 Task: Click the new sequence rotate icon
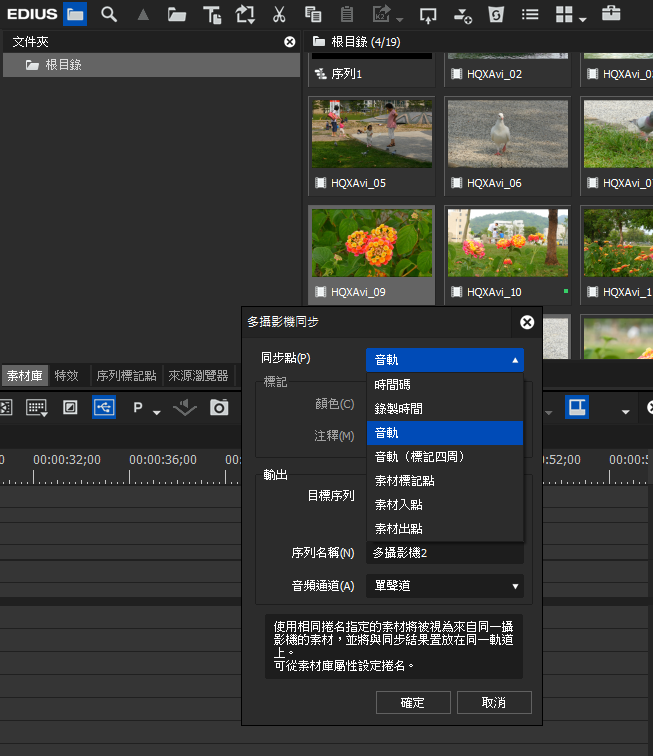click(245, 15)
